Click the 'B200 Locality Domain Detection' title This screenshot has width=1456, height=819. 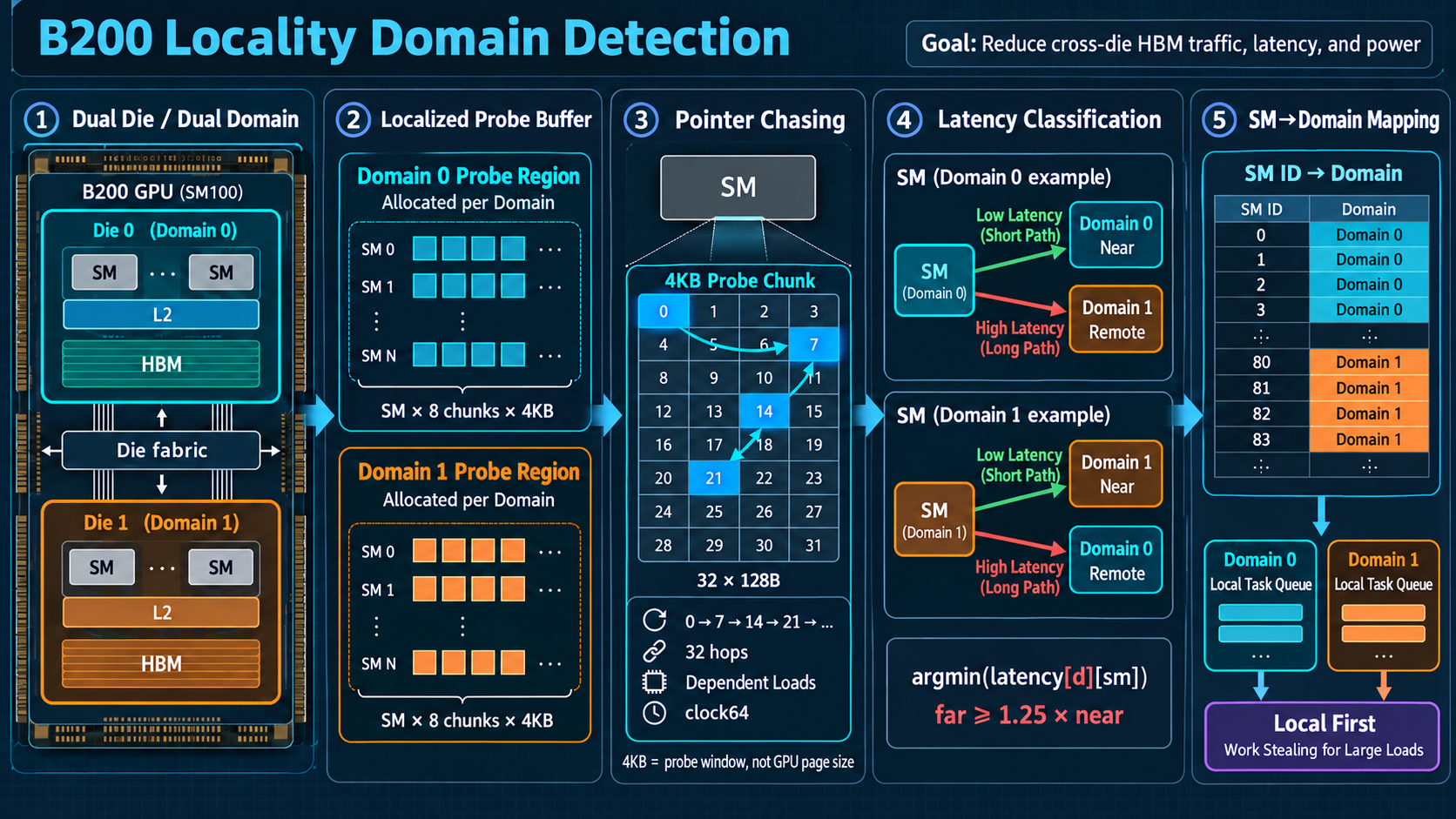[x=415, y=38]
